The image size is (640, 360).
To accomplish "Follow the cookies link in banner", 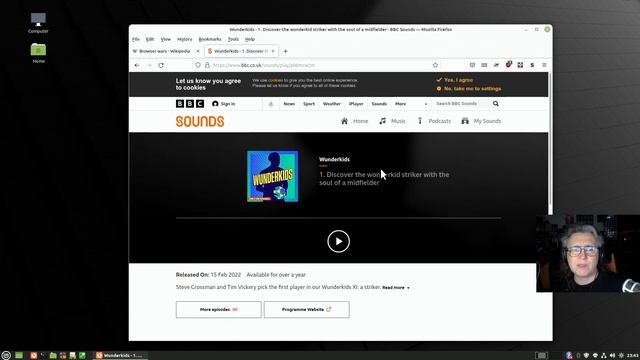I will 276,80.
